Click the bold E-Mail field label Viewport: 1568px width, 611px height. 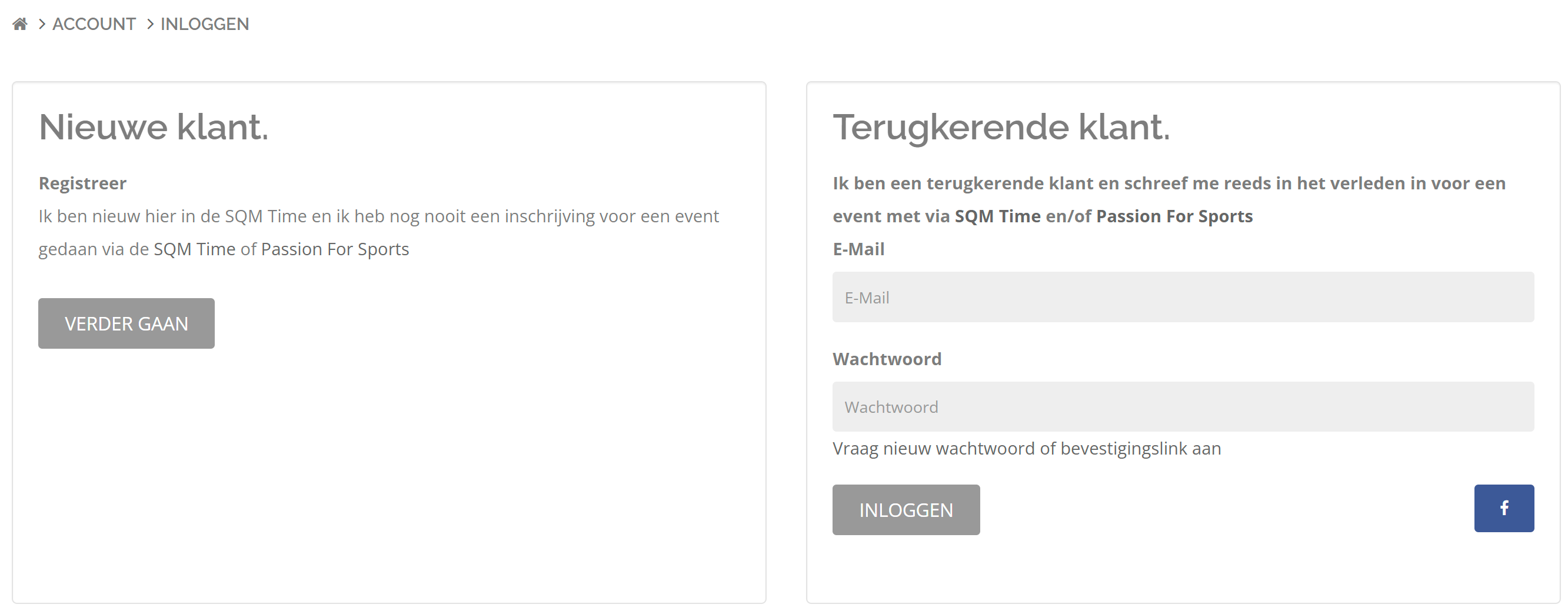pyautogui.click(x=858, y=249)
